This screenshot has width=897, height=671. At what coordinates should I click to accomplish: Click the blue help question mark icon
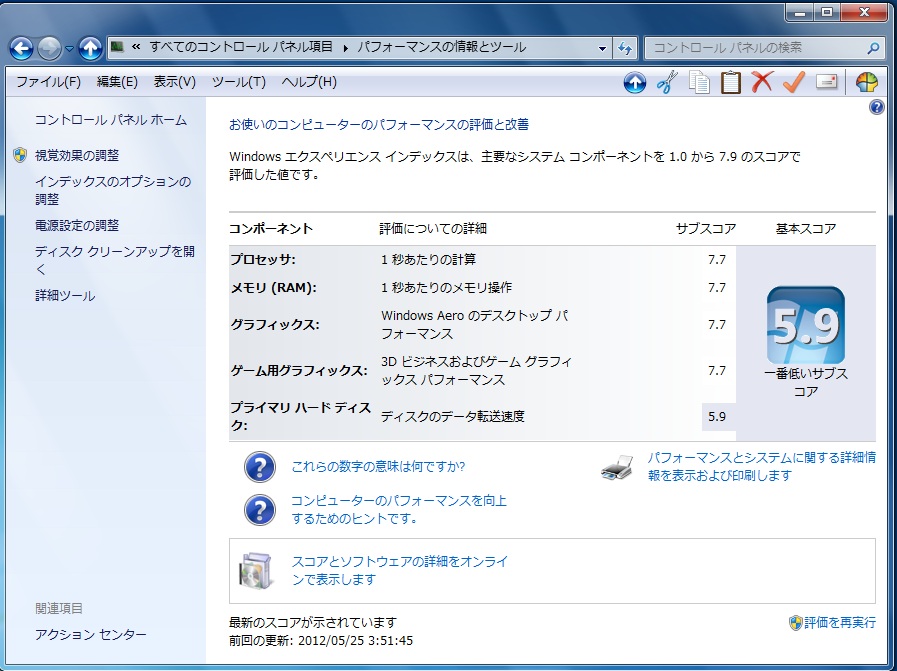click(x=876, y=107)
